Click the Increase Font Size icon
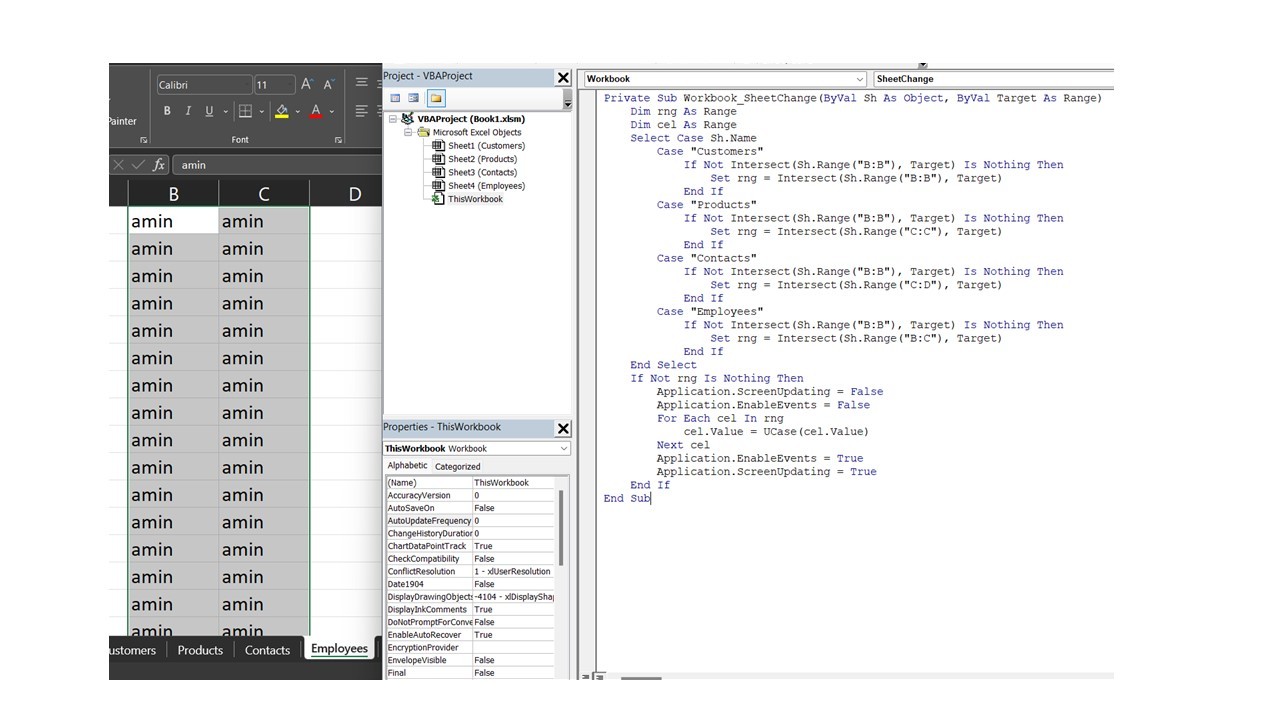 click(307, 85)
